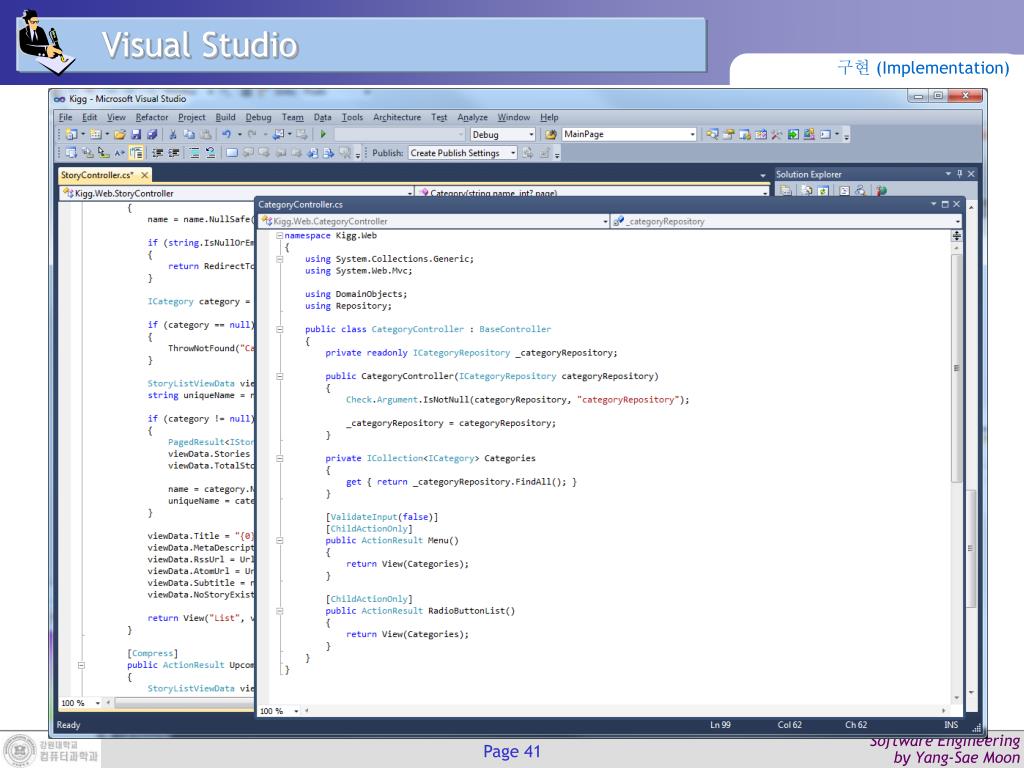The height and width of the screenshot is (768, 1024).
Task: Open the active files list arrow above the editor
Action: [x=763, y=176]
